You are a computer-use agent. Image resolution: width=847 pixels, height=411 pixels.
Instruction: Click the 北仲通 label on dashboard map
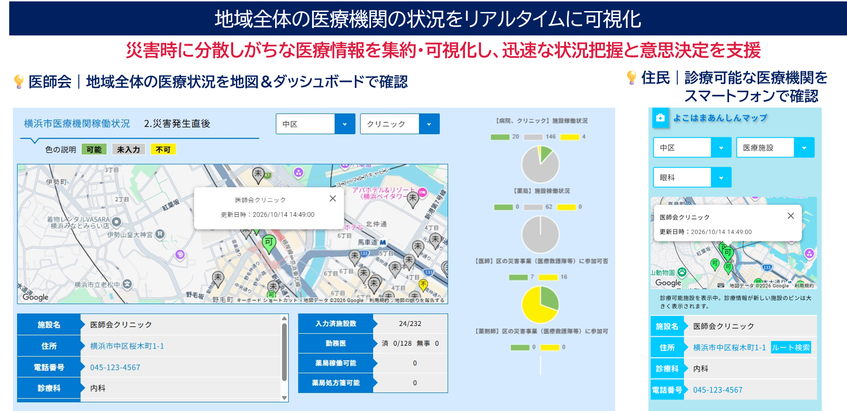coord(375,223)
